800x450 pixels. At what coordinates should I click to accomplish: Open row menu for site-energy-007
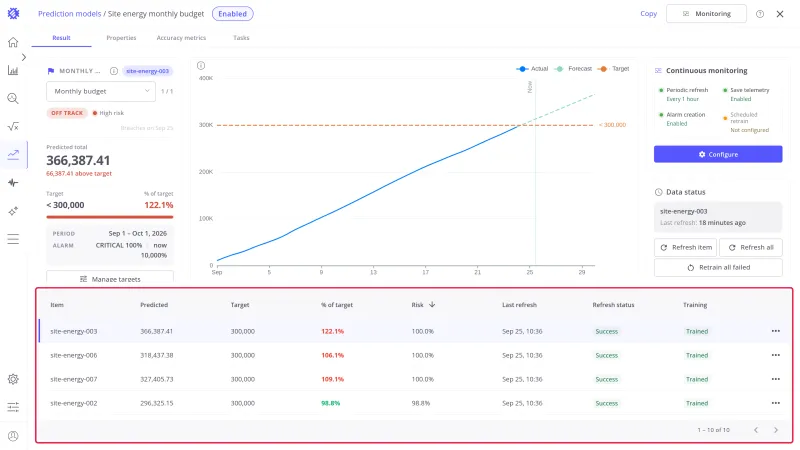[776, 379]
